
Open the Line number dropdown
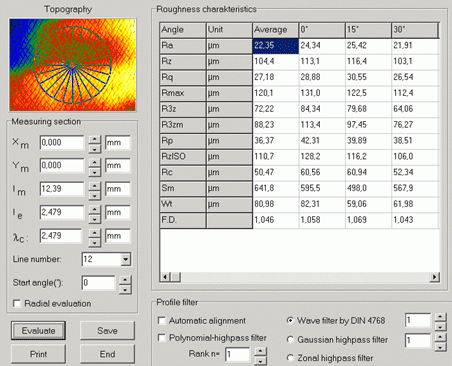(x=126, y=259)
